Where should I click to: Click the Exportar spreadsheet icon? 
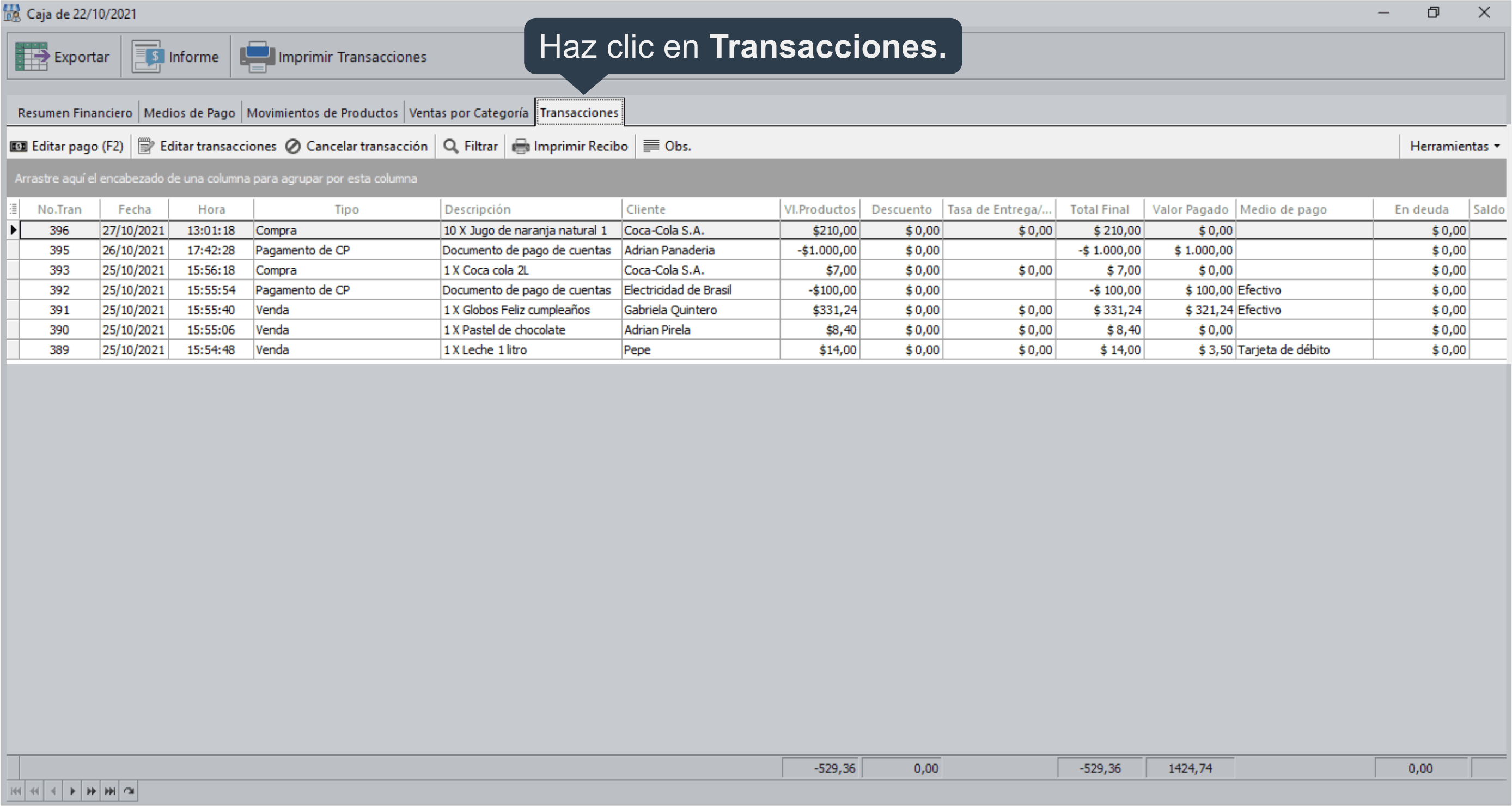point(32,56)
